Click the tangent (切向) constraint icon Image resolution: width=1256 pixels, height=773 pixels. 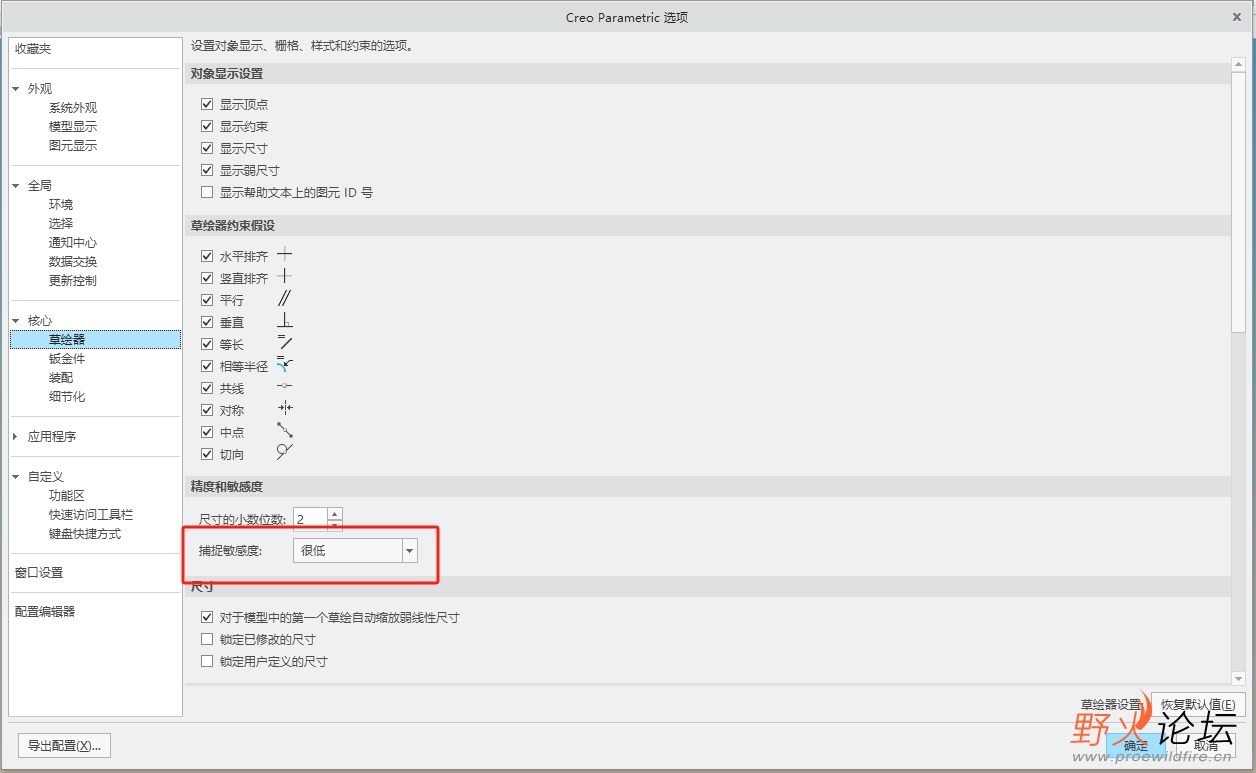pyautogui.click(x=285, y=453)
